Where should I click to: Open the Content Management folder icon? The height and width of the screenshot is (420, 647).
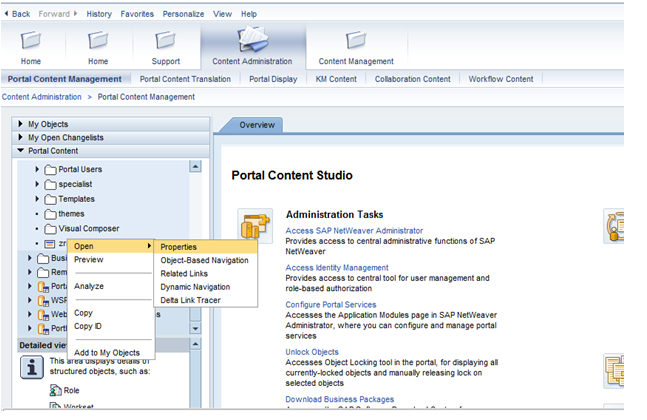(356, 40)
